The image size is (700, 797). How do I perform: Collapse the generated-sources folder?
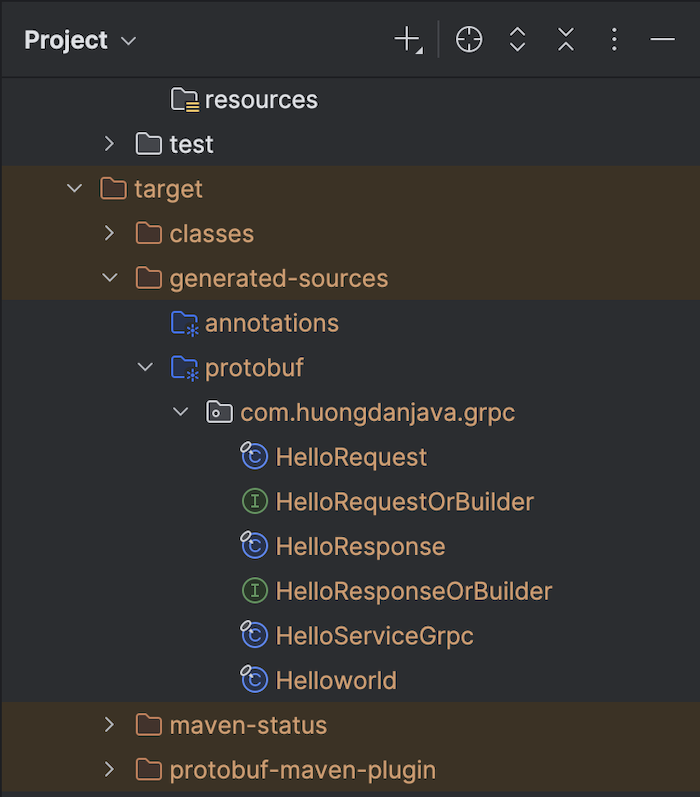tap(110, 278)
